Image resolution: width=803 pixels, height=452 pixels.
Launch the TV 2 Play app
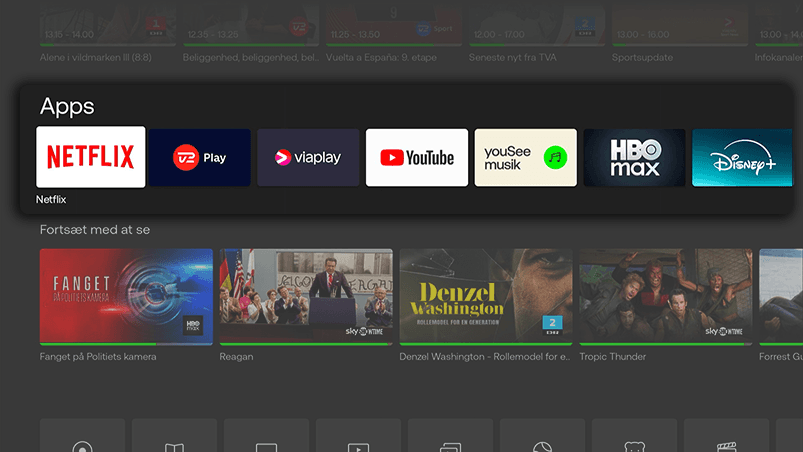click(200, 157)
